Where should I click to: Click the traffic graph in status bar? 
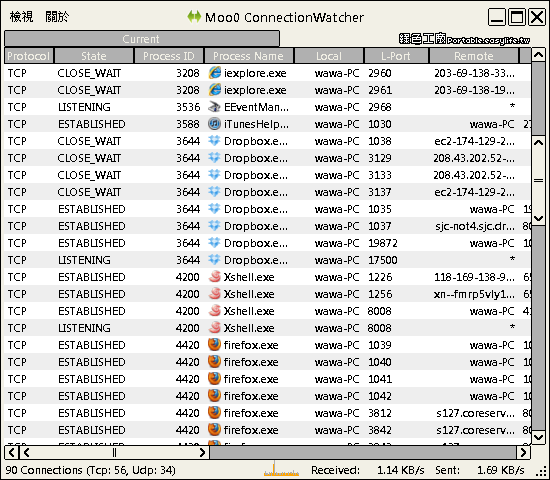pyautogui.click(x=281, y=469)
